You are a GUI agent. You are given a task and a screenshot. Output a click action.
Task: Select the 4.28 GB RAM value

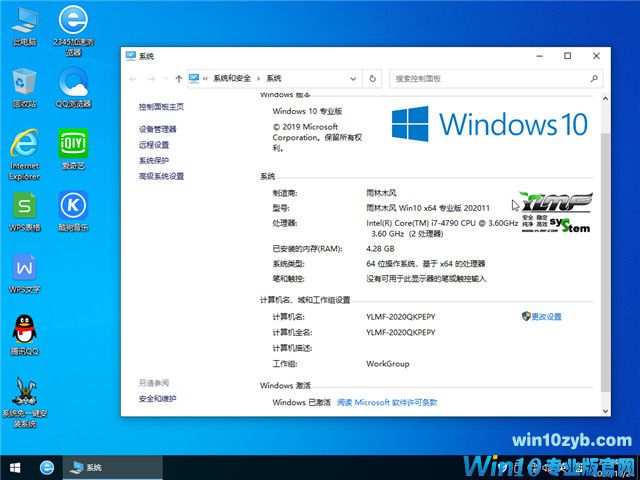380,249
